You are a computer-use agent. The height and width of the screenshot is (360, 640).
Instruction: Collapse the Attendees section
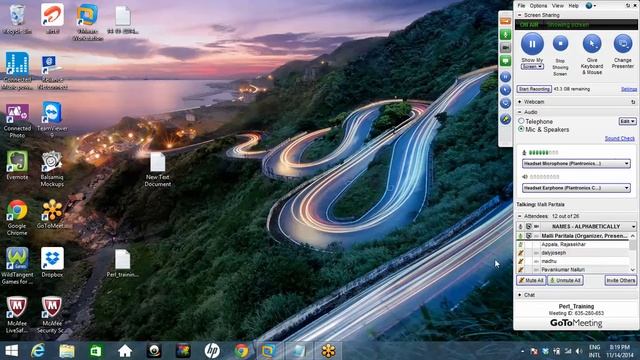pos(520,216)
